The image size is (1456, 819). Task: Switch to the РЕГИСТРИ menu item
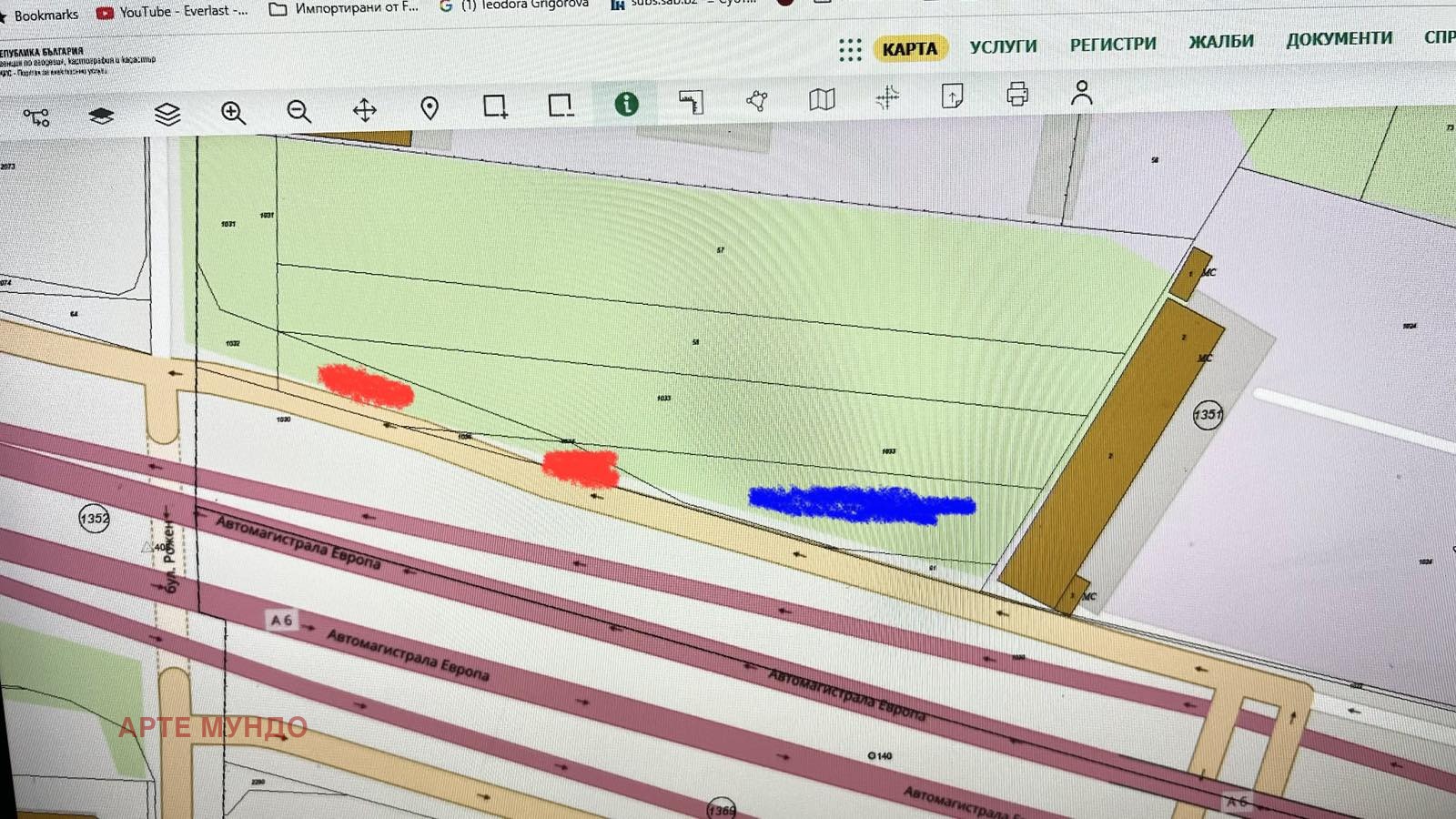pyautogui.click(x=1112, y=44)
